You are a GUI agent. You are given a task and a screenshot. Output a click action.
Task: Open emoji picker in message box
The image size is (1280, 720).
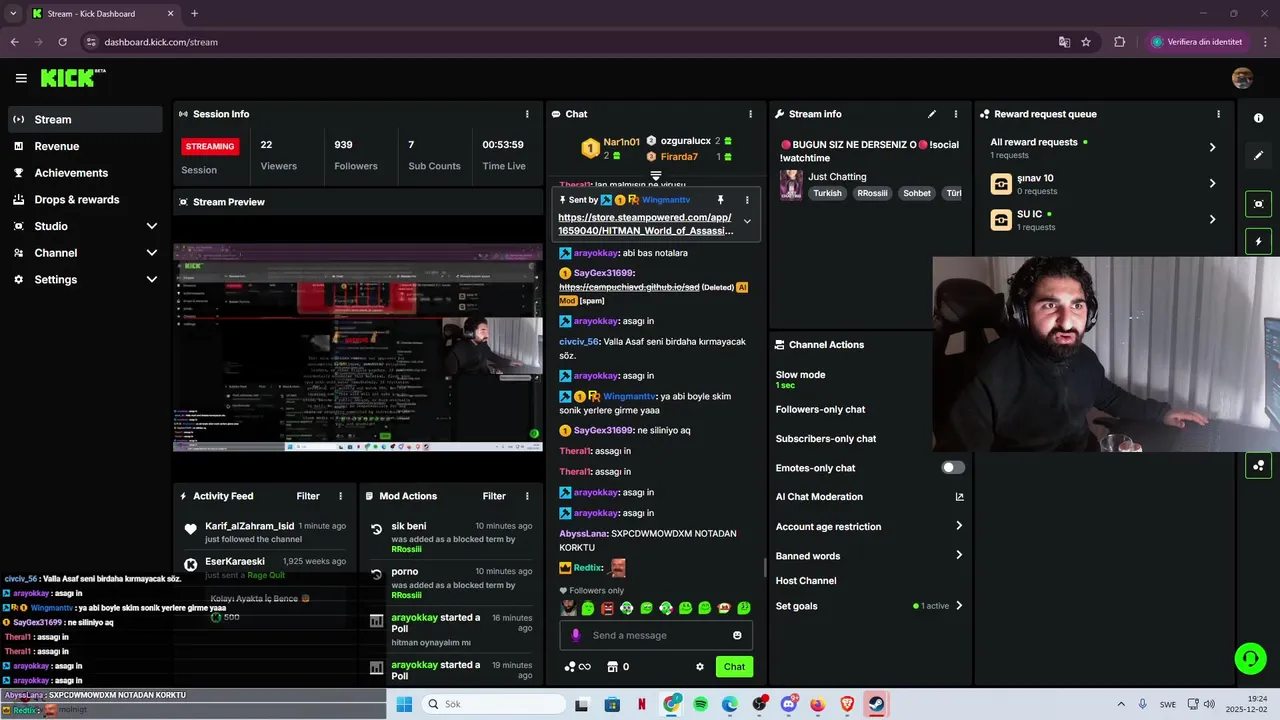pyautogui.click(x=737, y=635)
